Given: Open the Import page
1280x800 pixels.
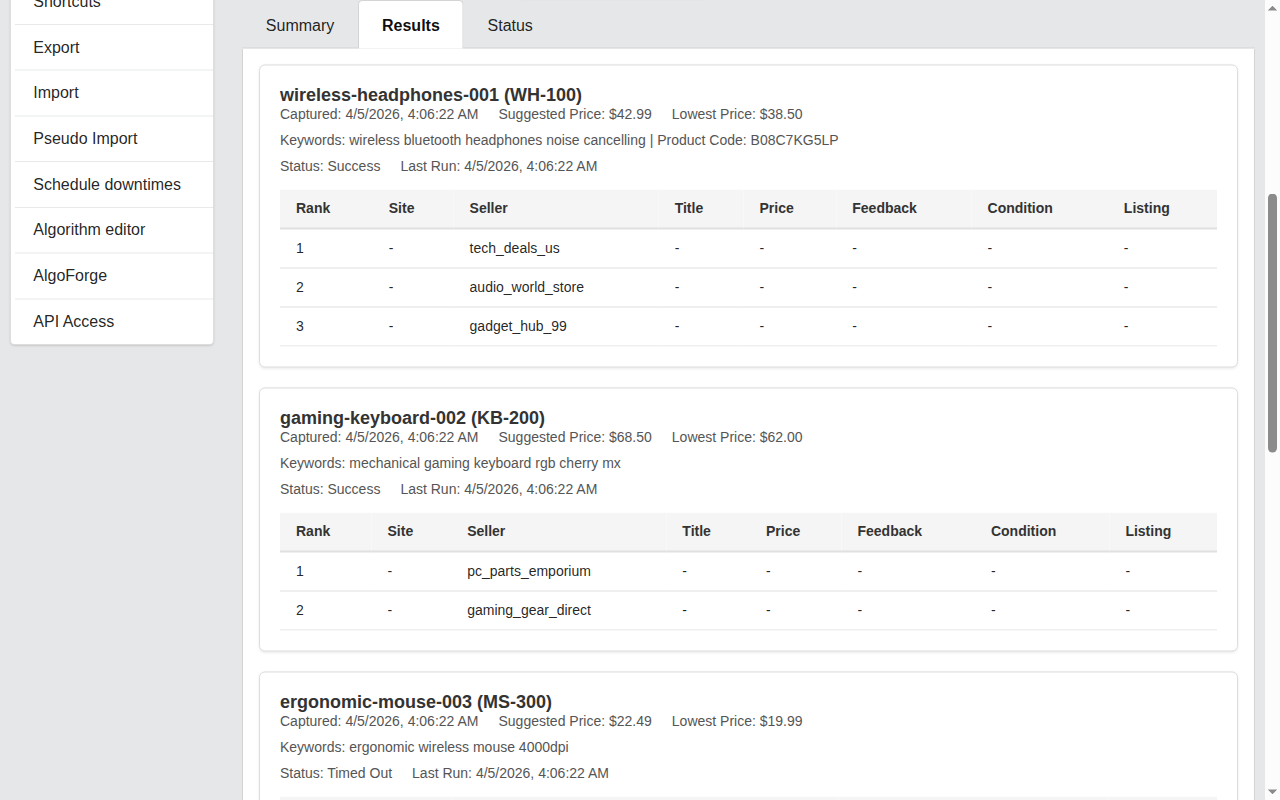Looking at the screenshot, I should pos(56,92).
